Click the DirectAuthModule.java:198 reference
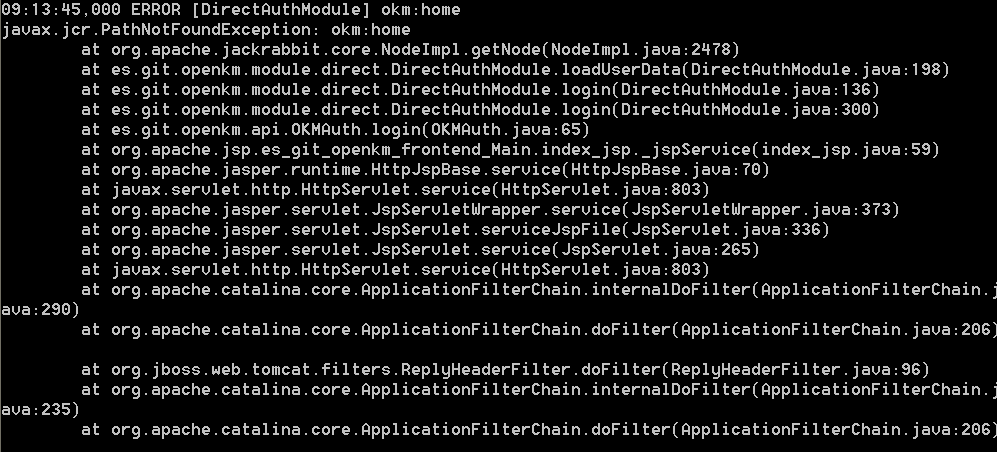Screen dimensions: 997x452 coord(816,69)
